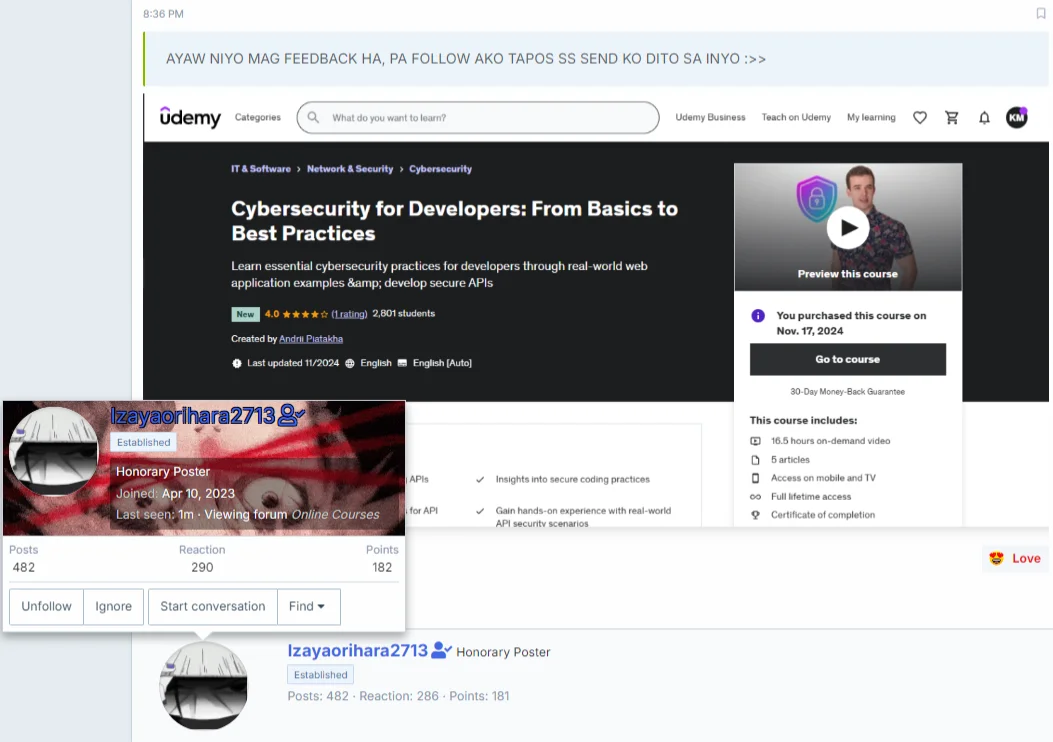Click the search magnifier icon in Udemy
The width and height of the screenshot is (1053, 742).
coord(313,118)
